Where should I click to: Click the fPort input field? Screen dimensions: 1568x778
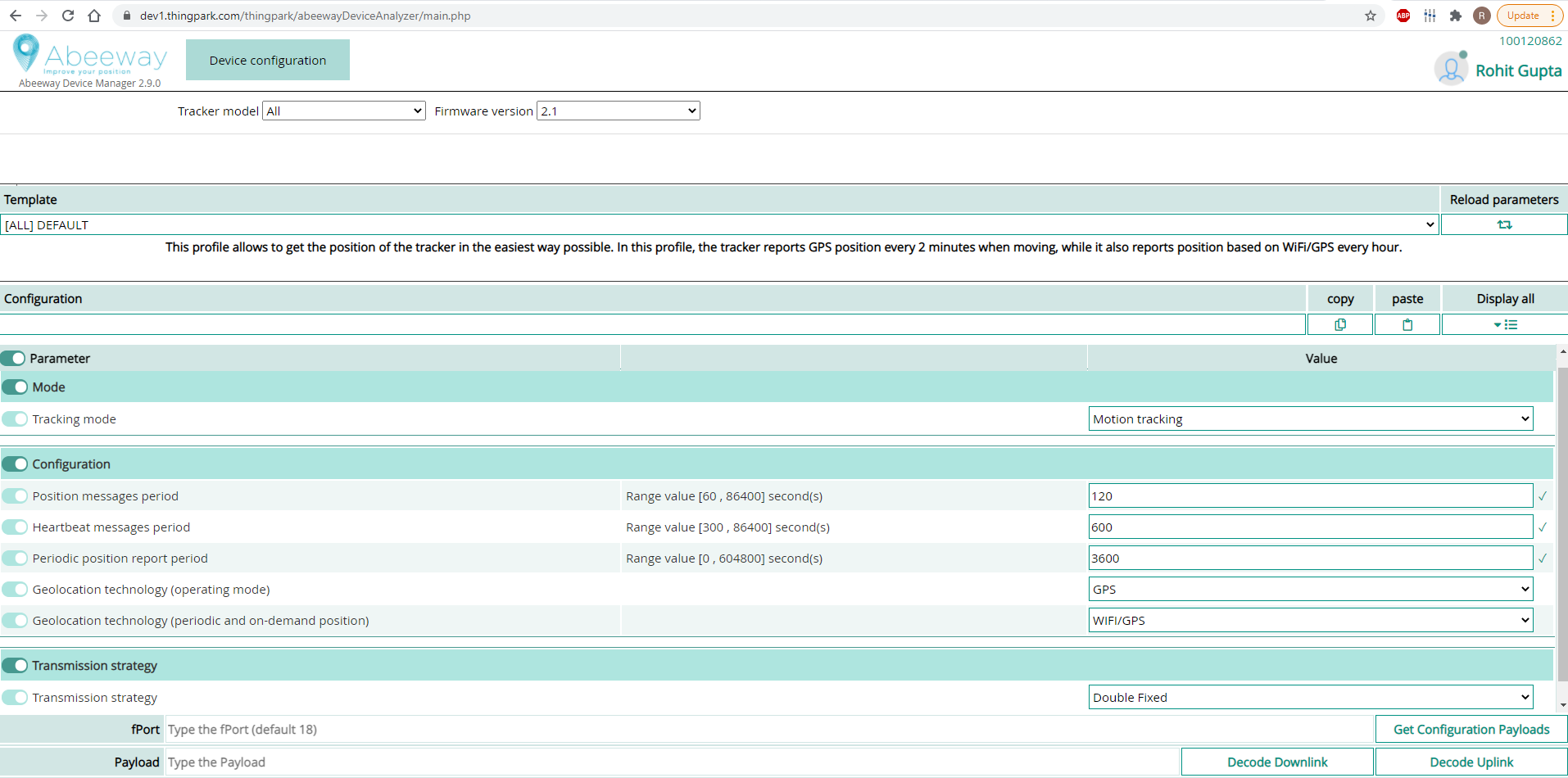pos(769,730)
